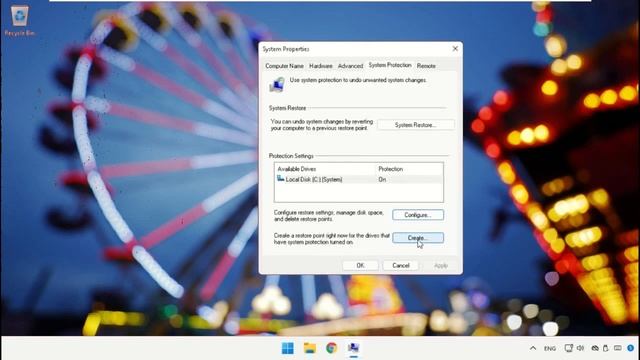Screen dimensions: 640x360
Task: Click the Cancel button
Action: (401, 266)
